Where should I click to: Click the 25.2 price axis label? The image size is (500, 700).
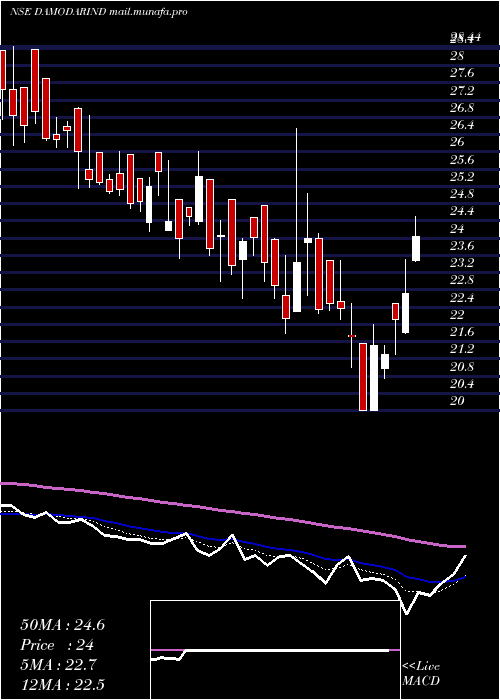point(463,177)
